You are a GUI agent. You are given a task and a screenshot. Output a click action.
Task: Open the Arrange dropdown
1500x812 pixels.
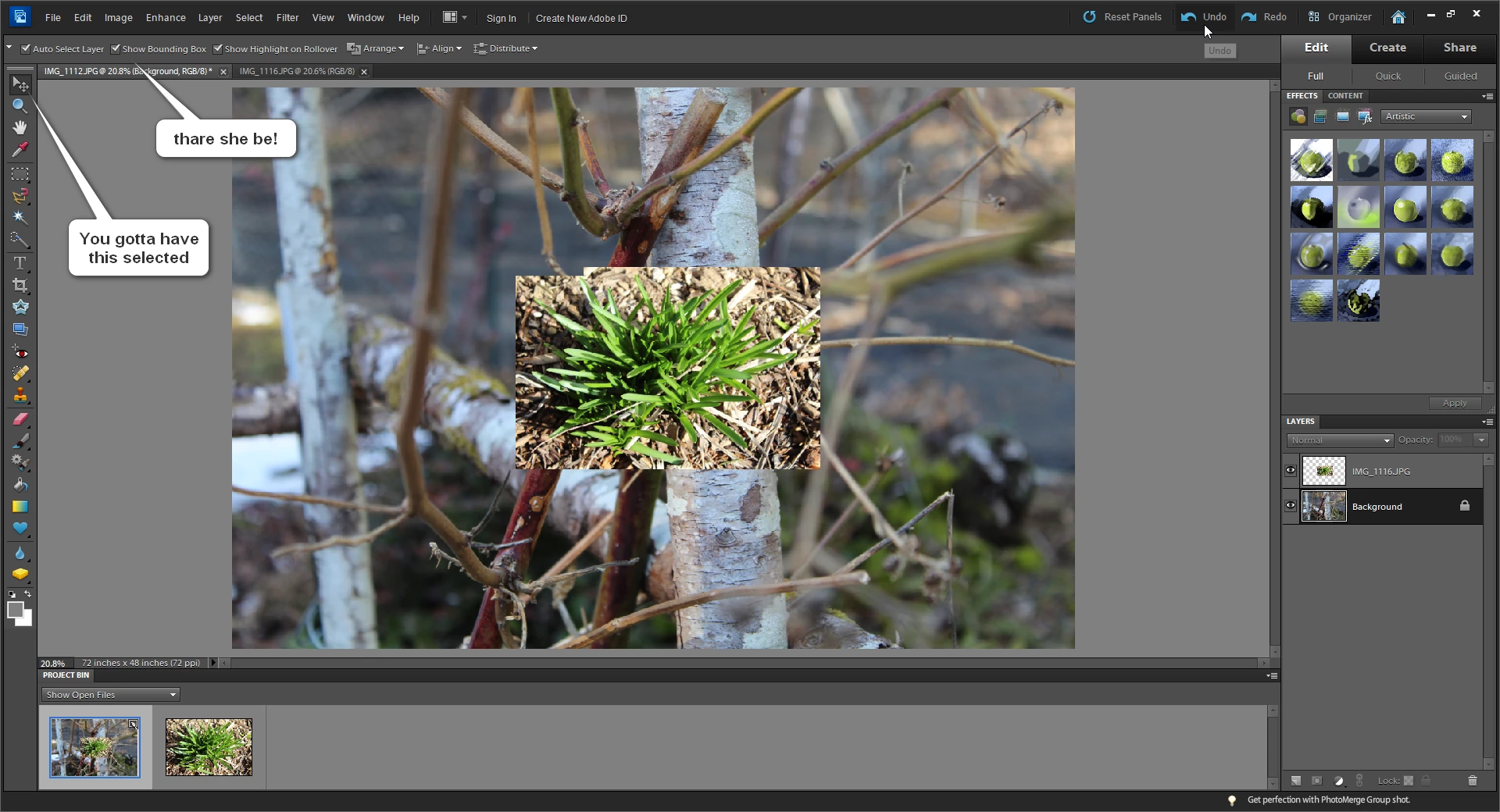[376, 48]
